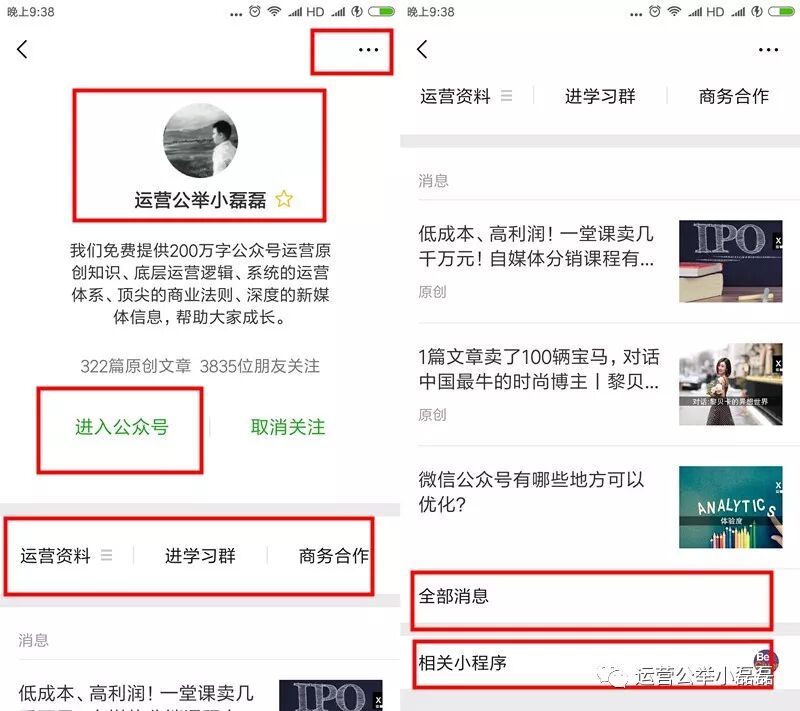Open the ANALYTICS article thumbnail
The height and width of the screenshot is (711, 800).
coord(730,506)
